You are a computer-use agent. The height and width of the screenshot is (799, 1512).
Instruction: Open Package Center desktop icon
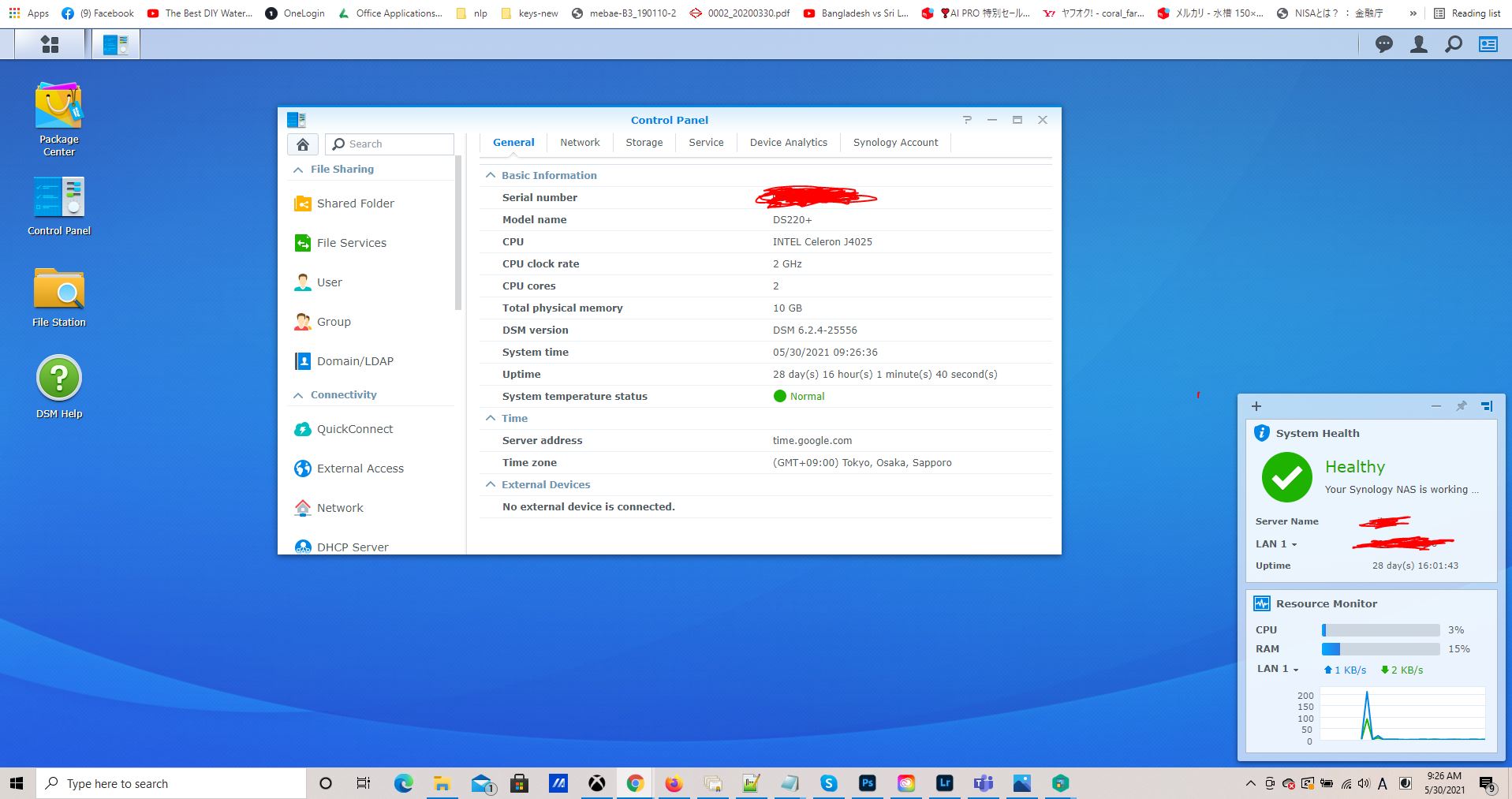click(x=59, y=119)
